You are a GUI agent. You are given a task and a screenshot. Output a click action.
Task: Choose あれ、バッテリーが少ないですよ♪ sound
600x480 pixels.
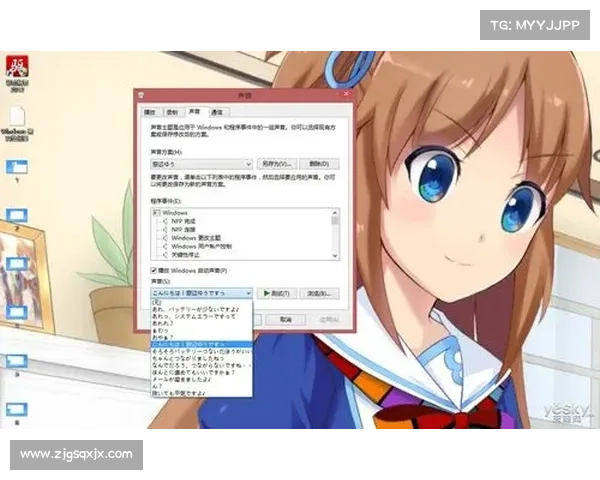click(201, 309)
